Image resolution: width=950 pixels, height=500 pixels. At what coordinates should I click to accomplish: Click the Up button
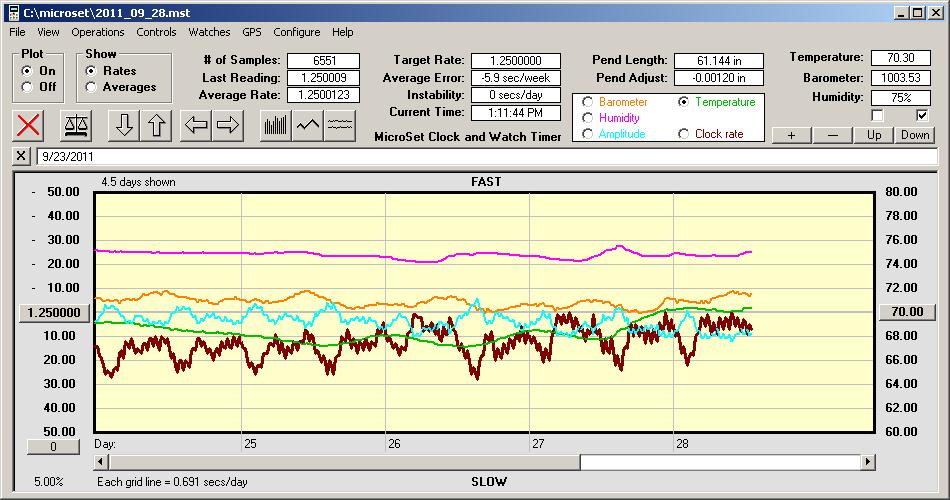pos(874,135)
